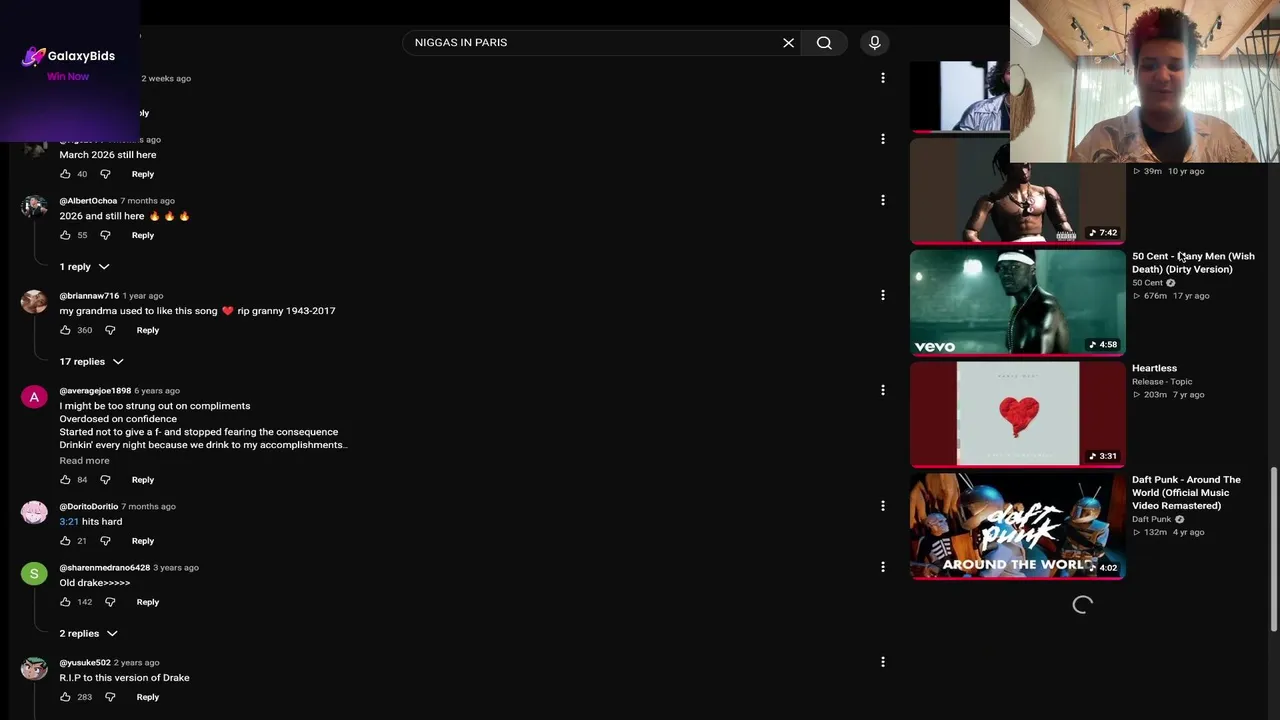
Task: Click the magnifier search icon
Action: [x=824, y=43]
